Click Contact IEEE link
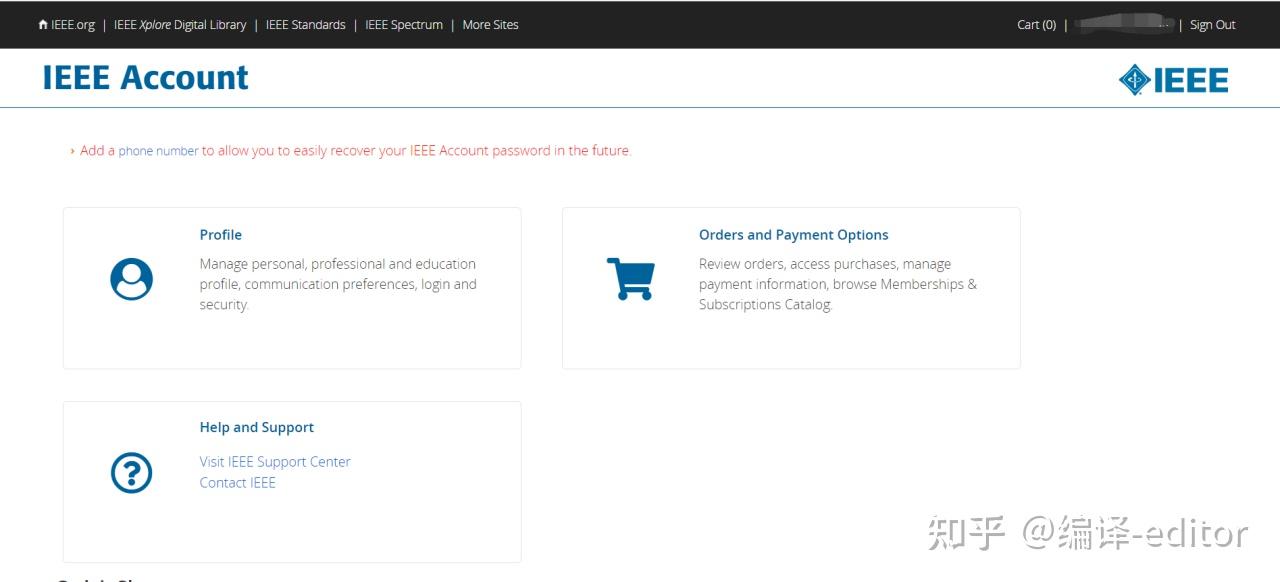The height and width of the screenshot is (582, 1280). point(238,483)
